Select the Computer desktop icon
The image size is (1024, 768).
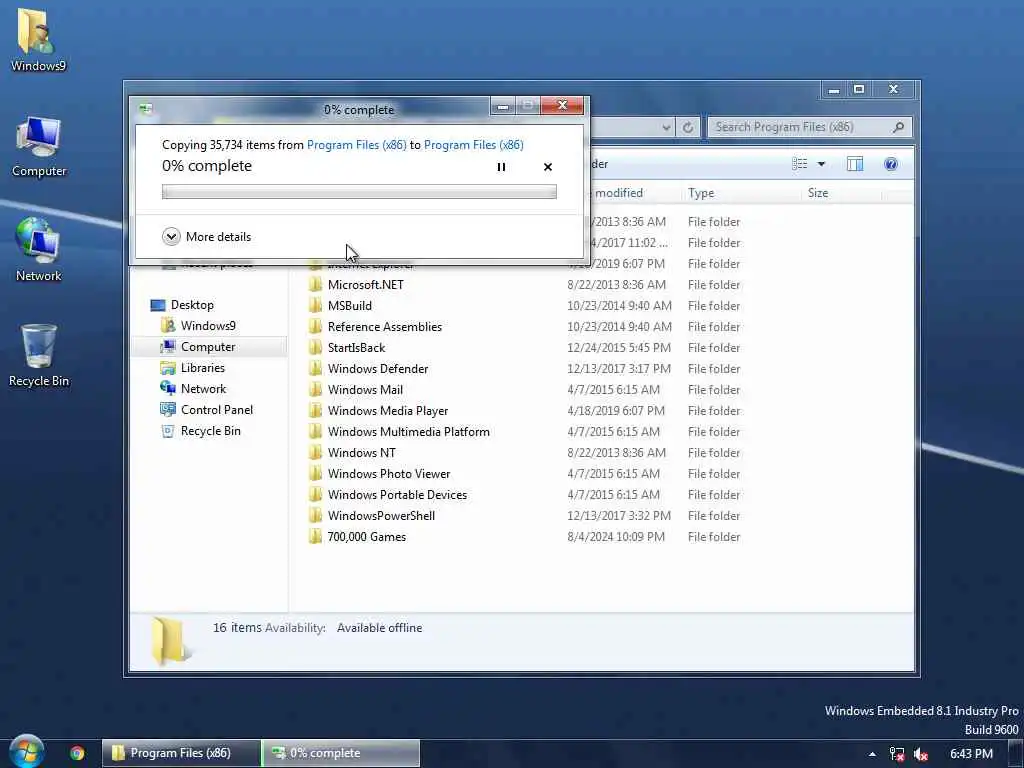(x=39, y=146)
